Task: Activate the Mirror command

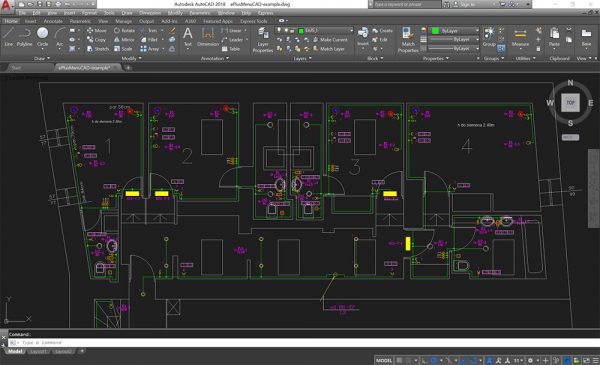Action: 124,40
